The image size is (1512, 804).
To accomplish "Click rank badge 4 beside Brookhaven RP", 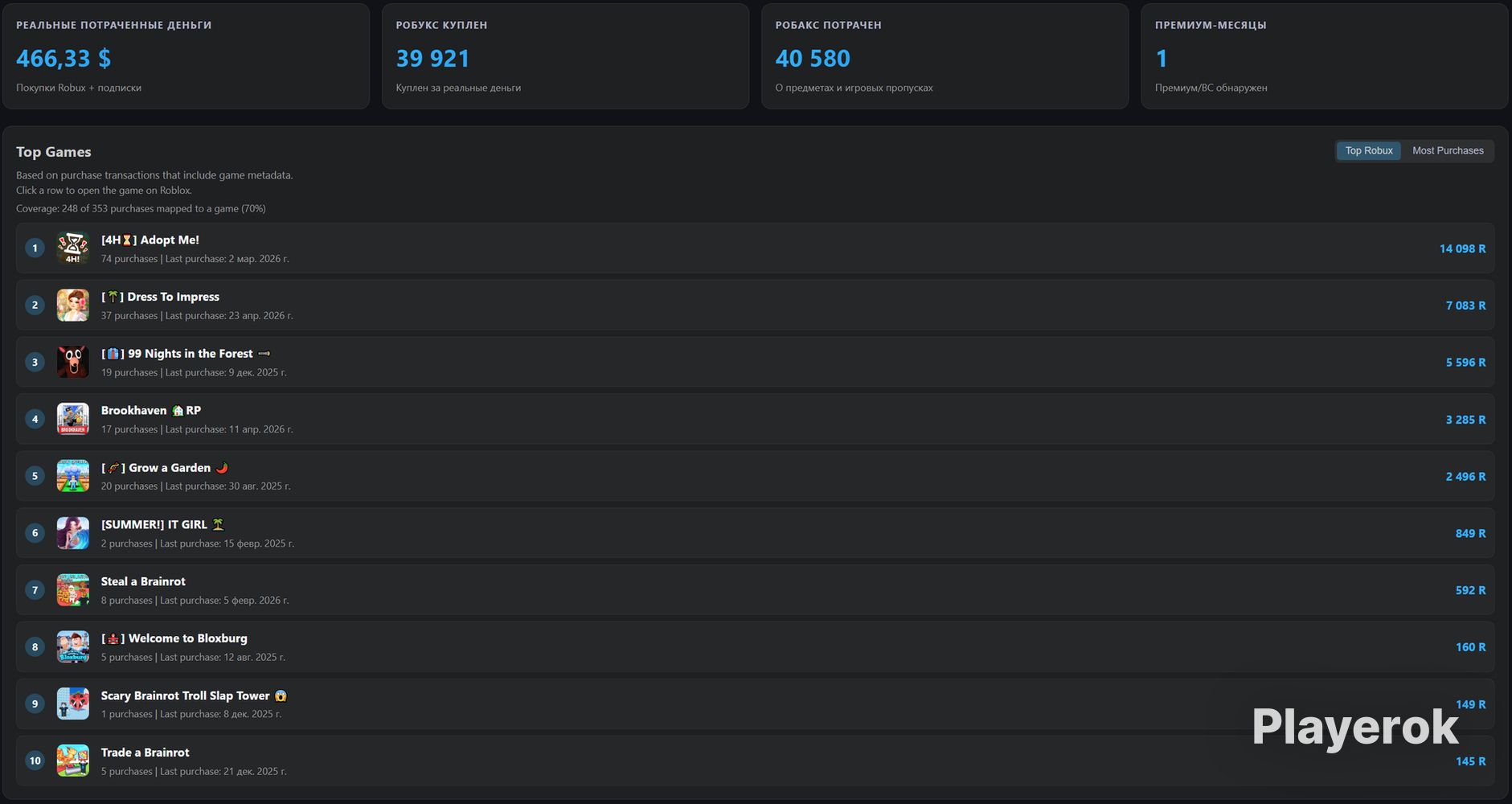I will (x=35, y=419).
